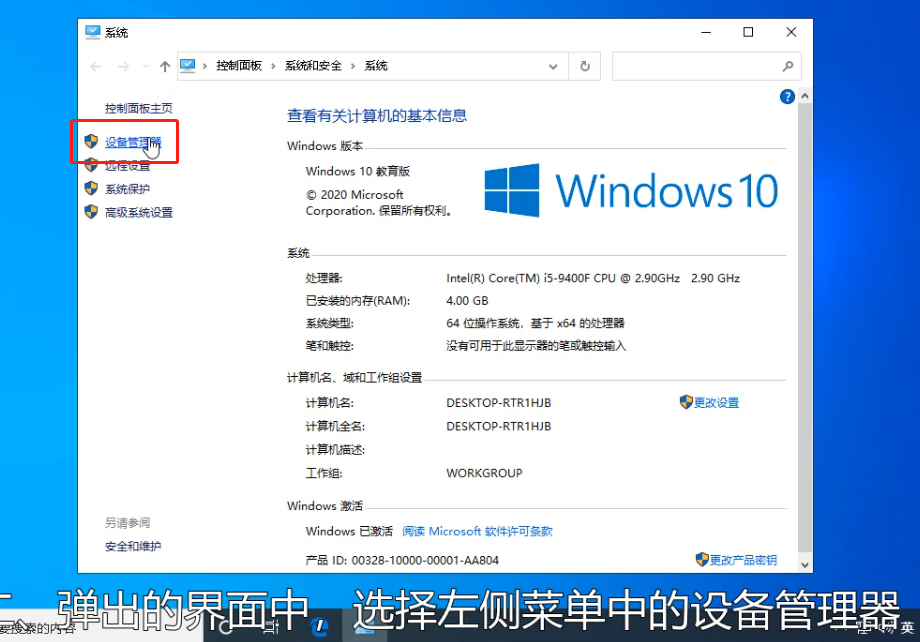Open help with blue question icon
The width and height of the screenshot is (920, 642).
pos(787,96)
